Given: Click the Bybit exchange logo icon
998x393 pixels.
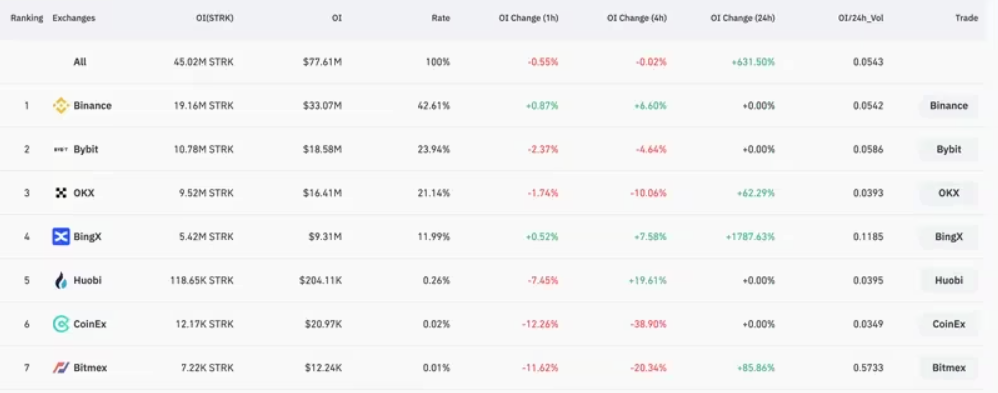Looking at the screenshot, I should (60, 150).
